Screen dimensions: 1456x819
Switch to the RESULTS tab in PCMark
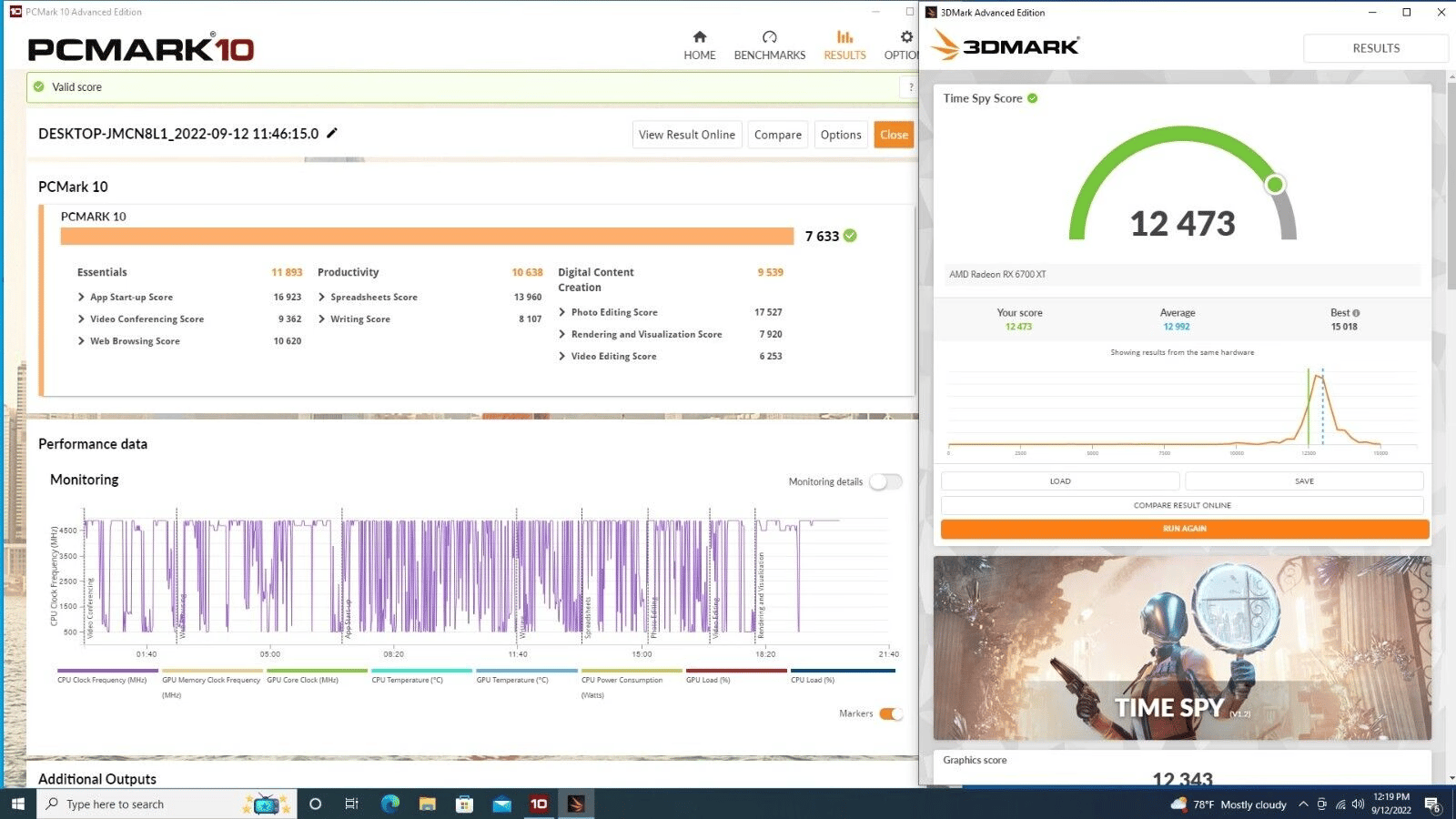(x=844, y=45)
